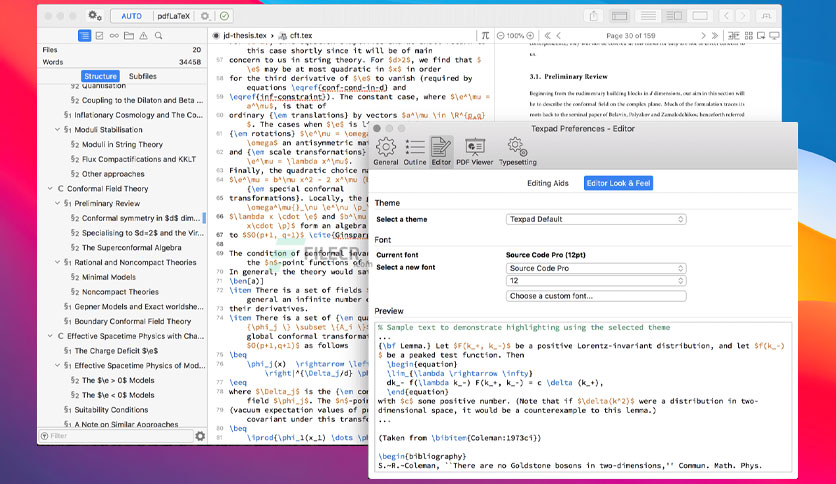Screen dimensions: 836x484
Task: Open the to-do checklist sidebar view
Action: click(99, 36)
